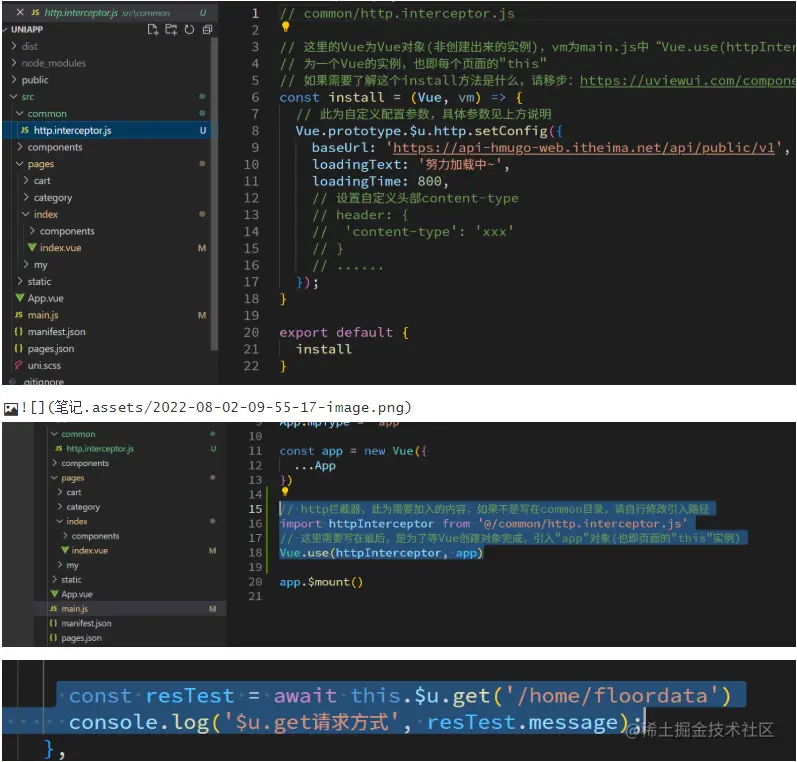
Task: Click the broken image icon before the markdown path
Action: pyautogui.click(x=11, y=409)
